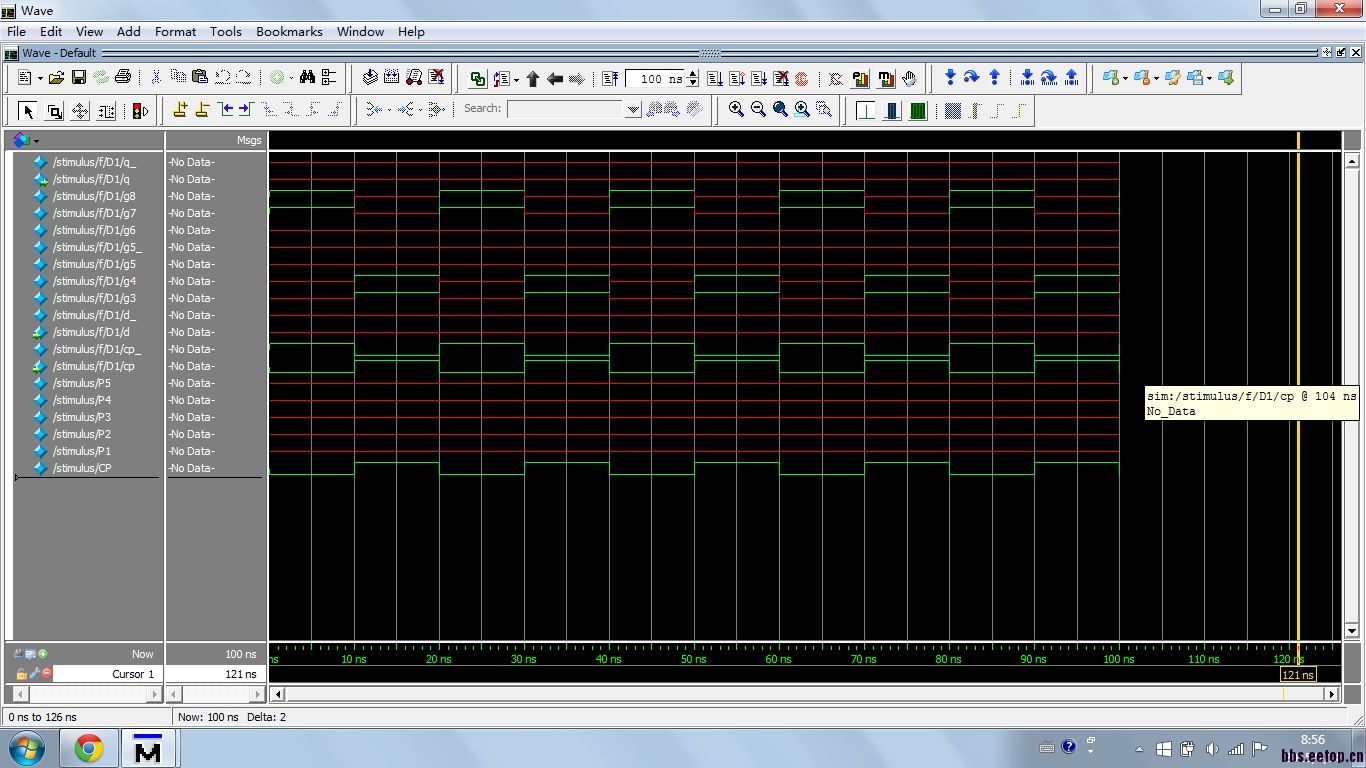Click the Insert Cursor toolbar icon

(180, 110)
